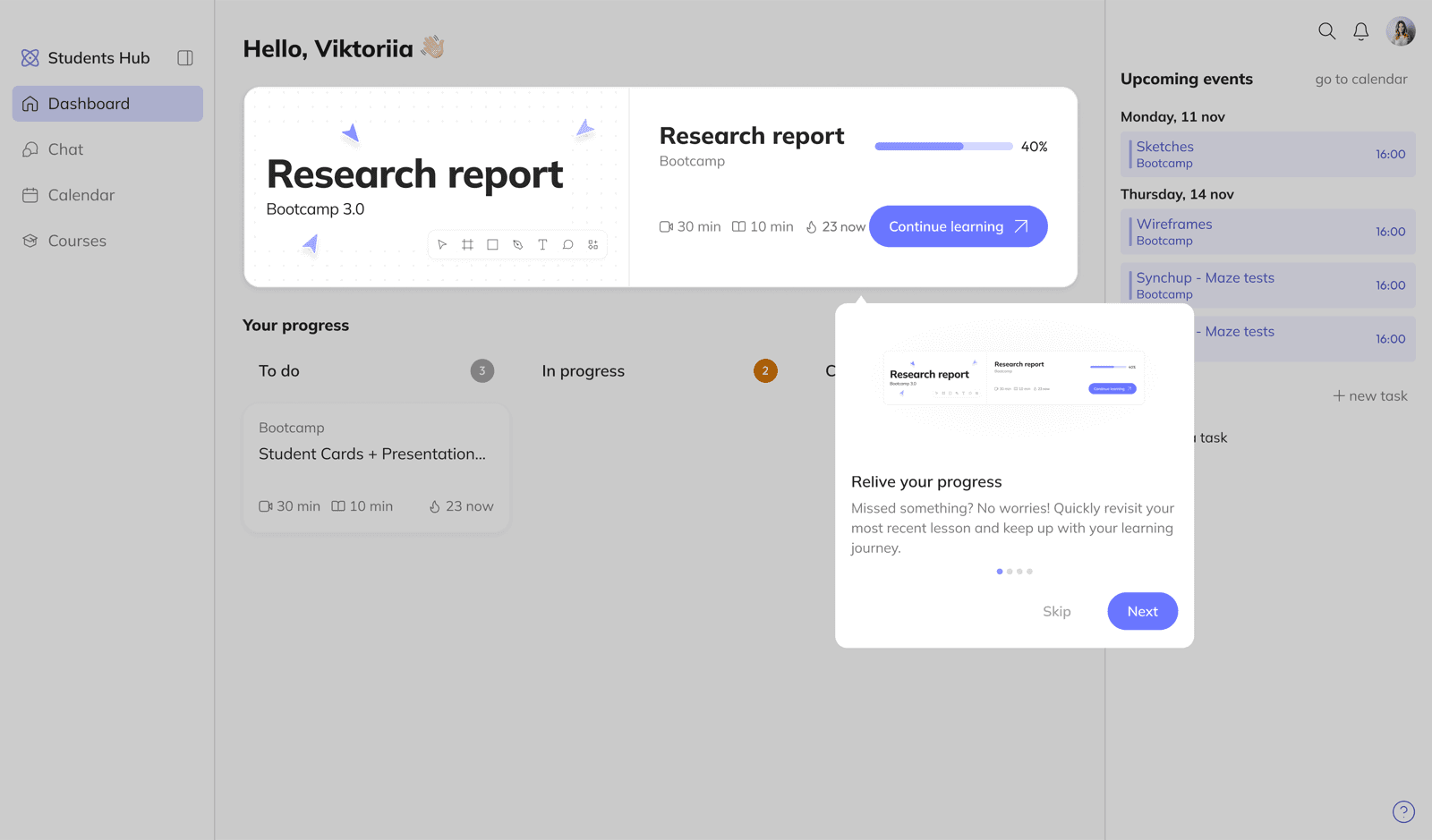The height and width of the screenshot is (840, 1432).
Task: Select the frame grid tool icon
Action: point(467,244)
